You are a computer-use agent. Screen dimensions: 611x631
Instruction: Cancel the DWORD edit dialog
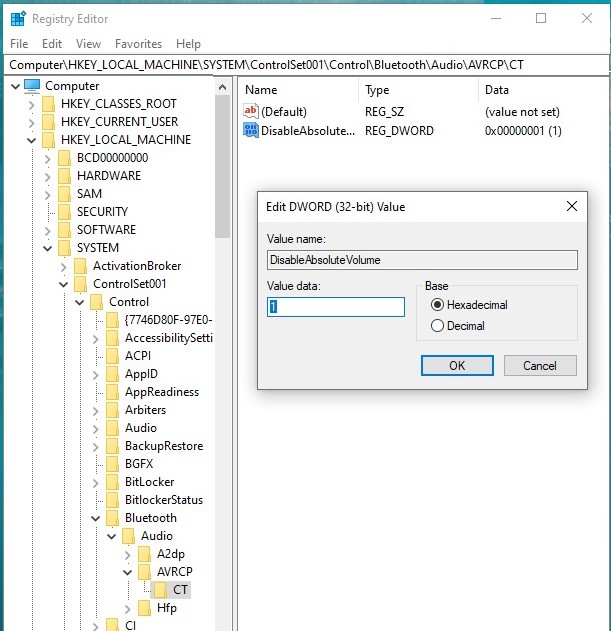tap(540, 365)
